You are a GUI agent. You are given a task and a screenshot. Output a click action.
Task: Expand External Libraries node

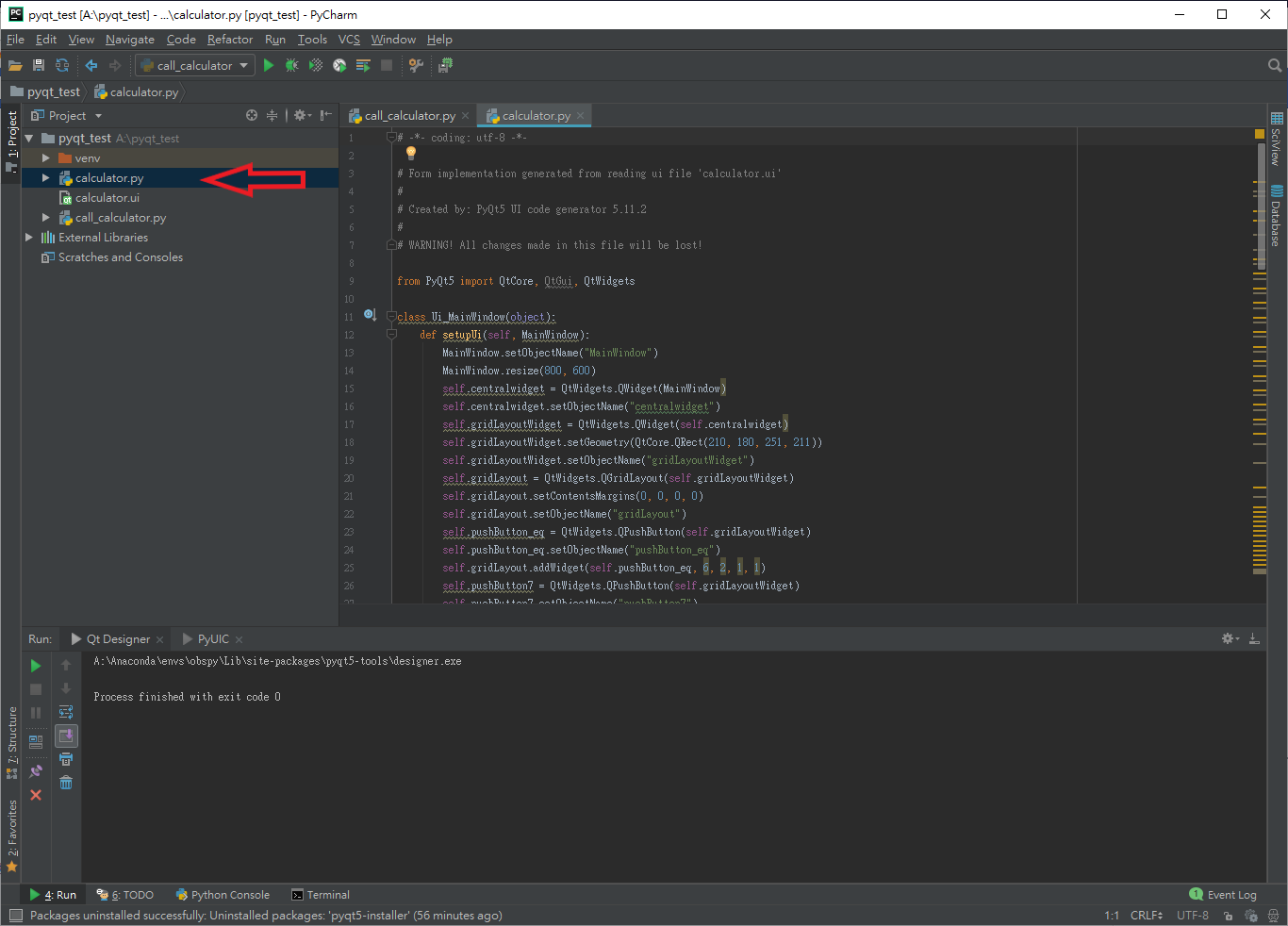coord(29,238)
